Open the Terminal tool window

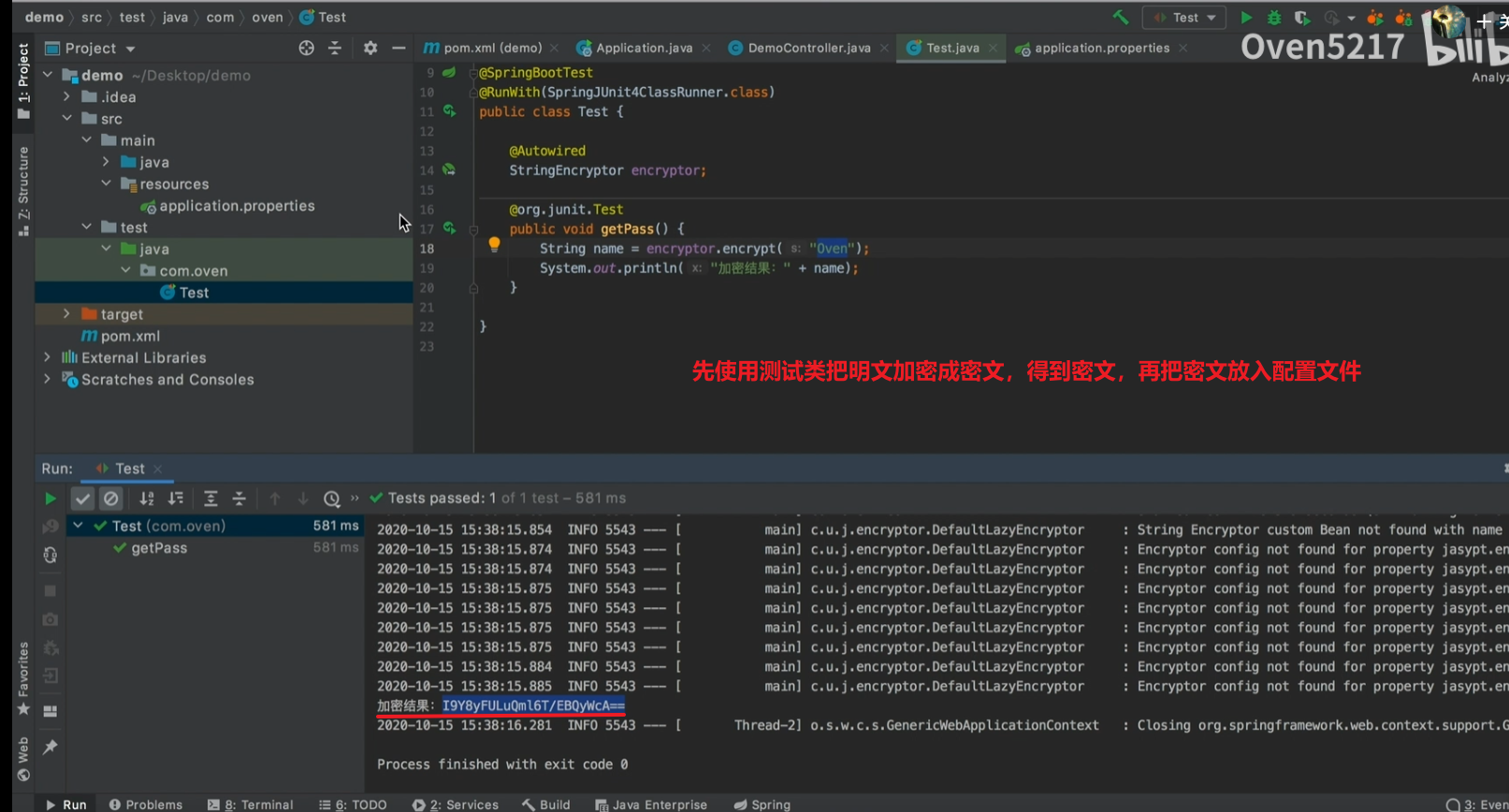[x=251, y=805]
